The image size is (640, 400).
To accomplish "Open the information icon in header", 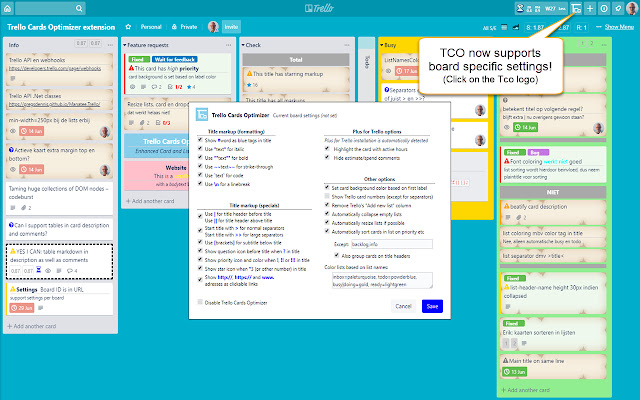I will (x=604, y=8).
